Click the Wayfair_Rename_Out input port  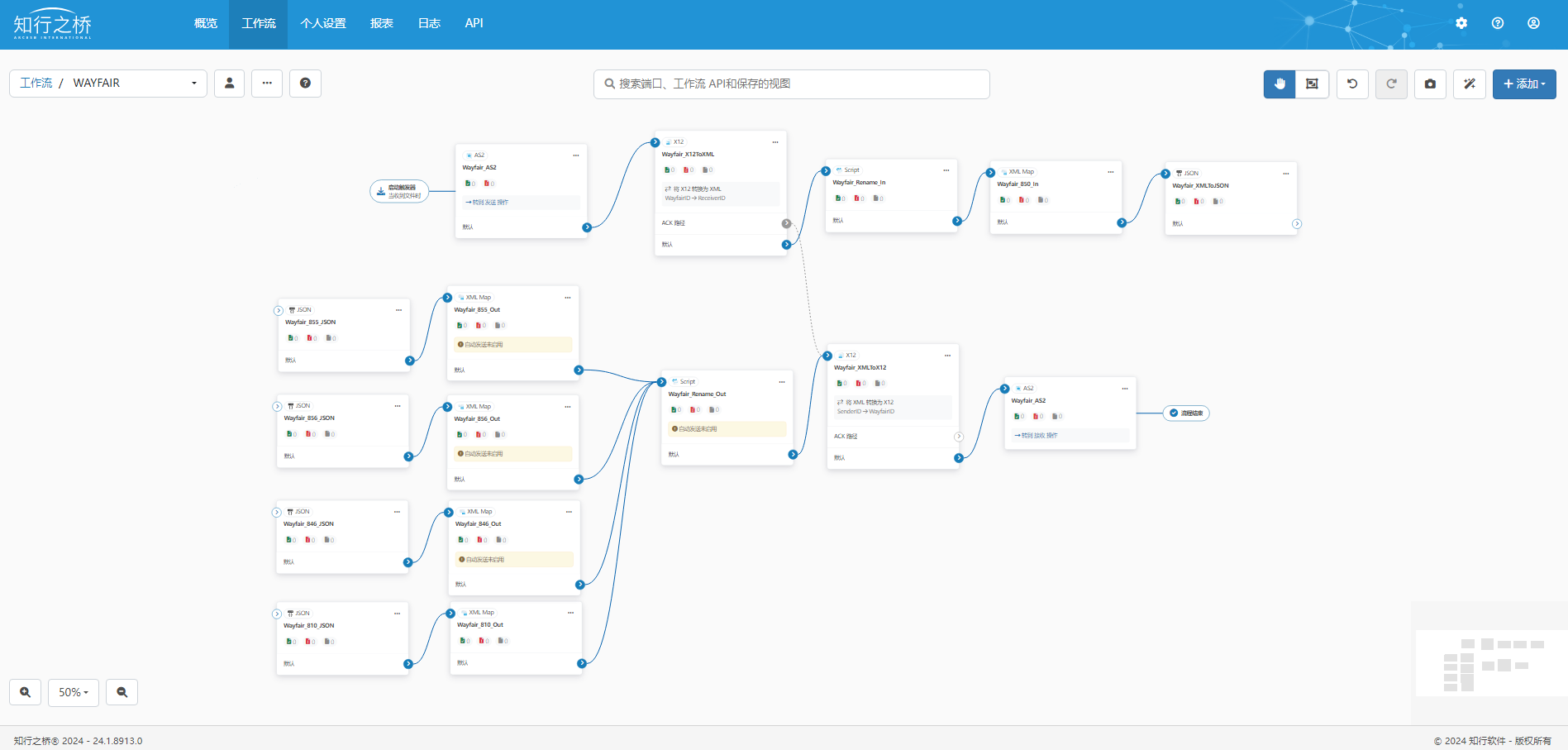661,382
